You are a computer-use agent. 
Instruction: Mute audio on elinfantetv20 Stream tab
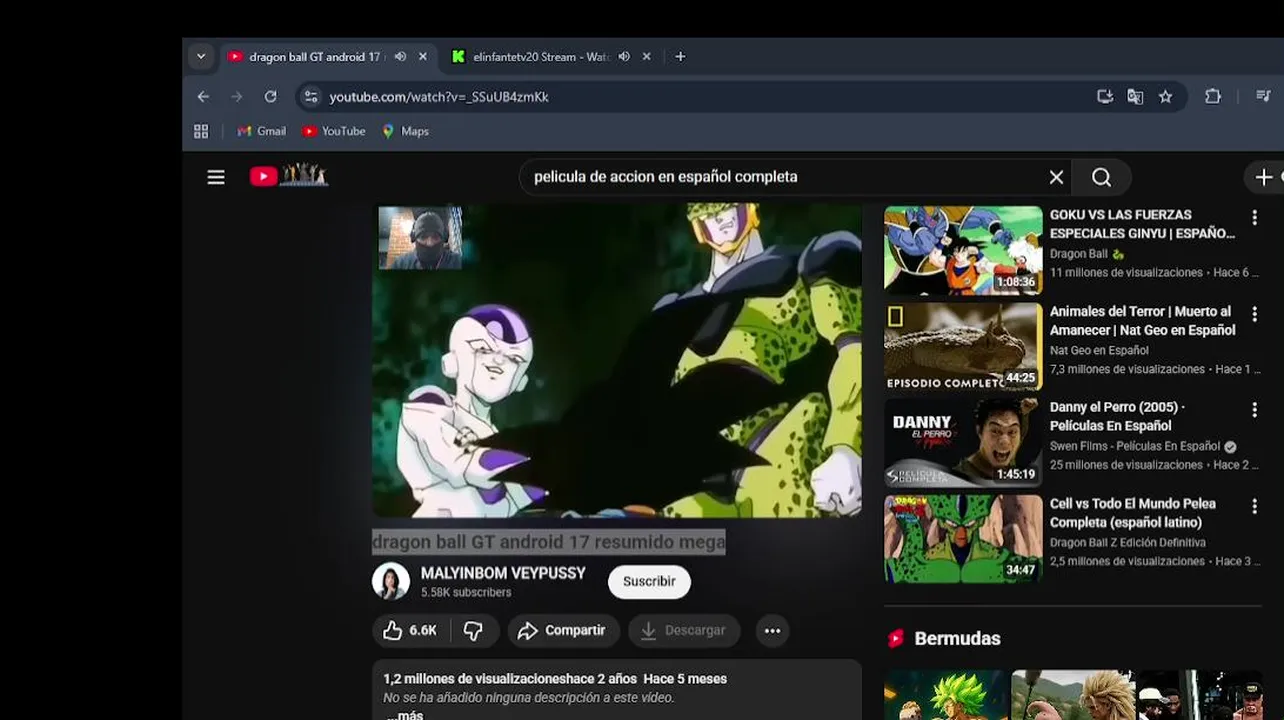[624, 57]
